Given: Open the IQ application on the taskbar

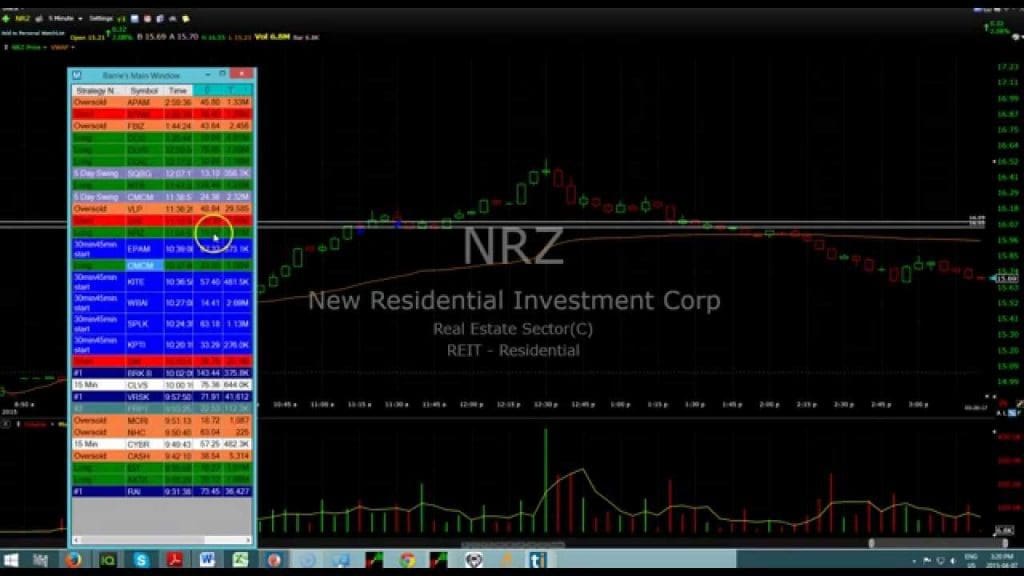Looking at the screenshot, I should 107,560.
